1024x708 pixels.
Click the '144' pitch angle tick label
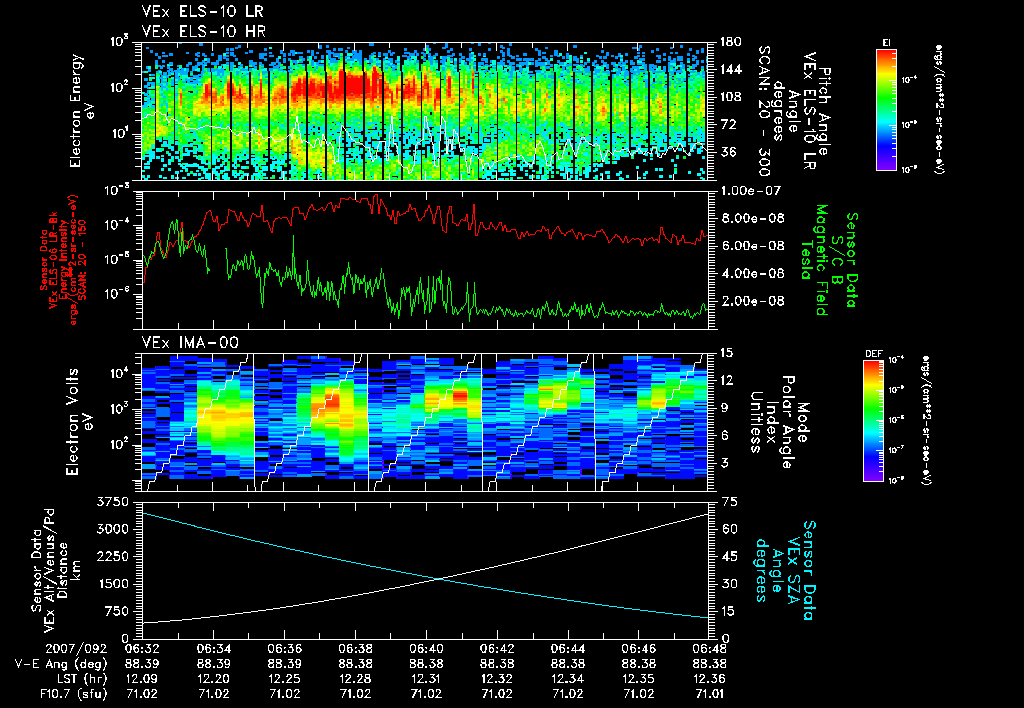pyautogui.click(x=730, y=69)
